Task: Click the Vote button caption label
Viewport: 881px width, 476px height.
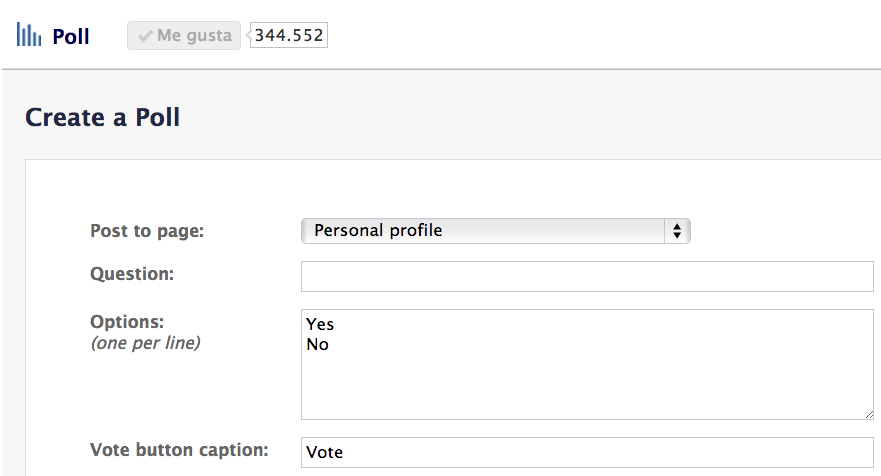Action: coord(179,449)
